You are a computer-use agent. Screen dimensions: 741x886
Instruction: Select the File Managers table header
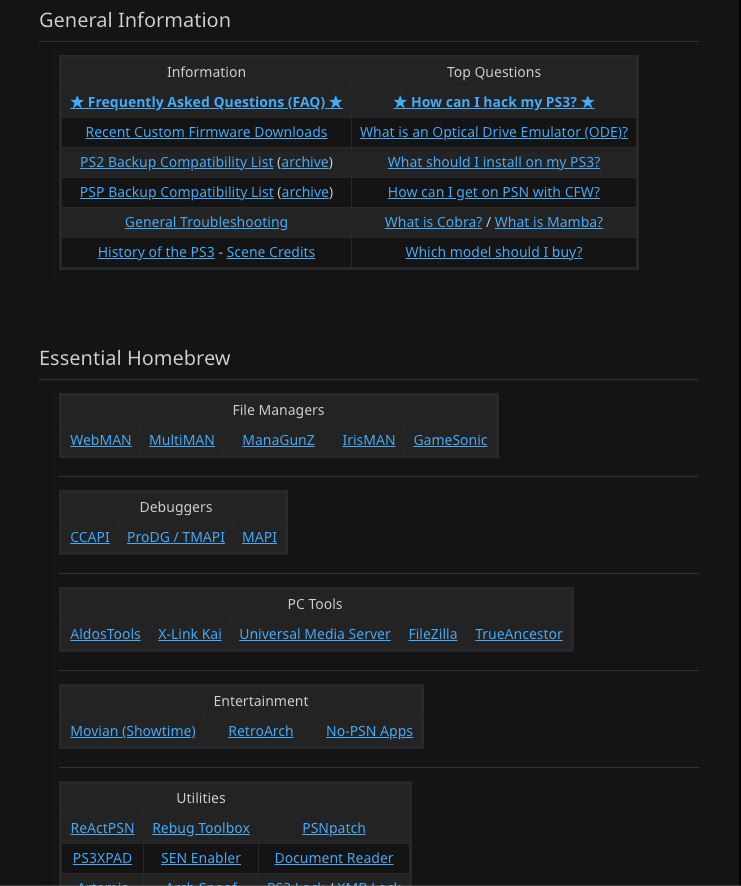[278, 410]
